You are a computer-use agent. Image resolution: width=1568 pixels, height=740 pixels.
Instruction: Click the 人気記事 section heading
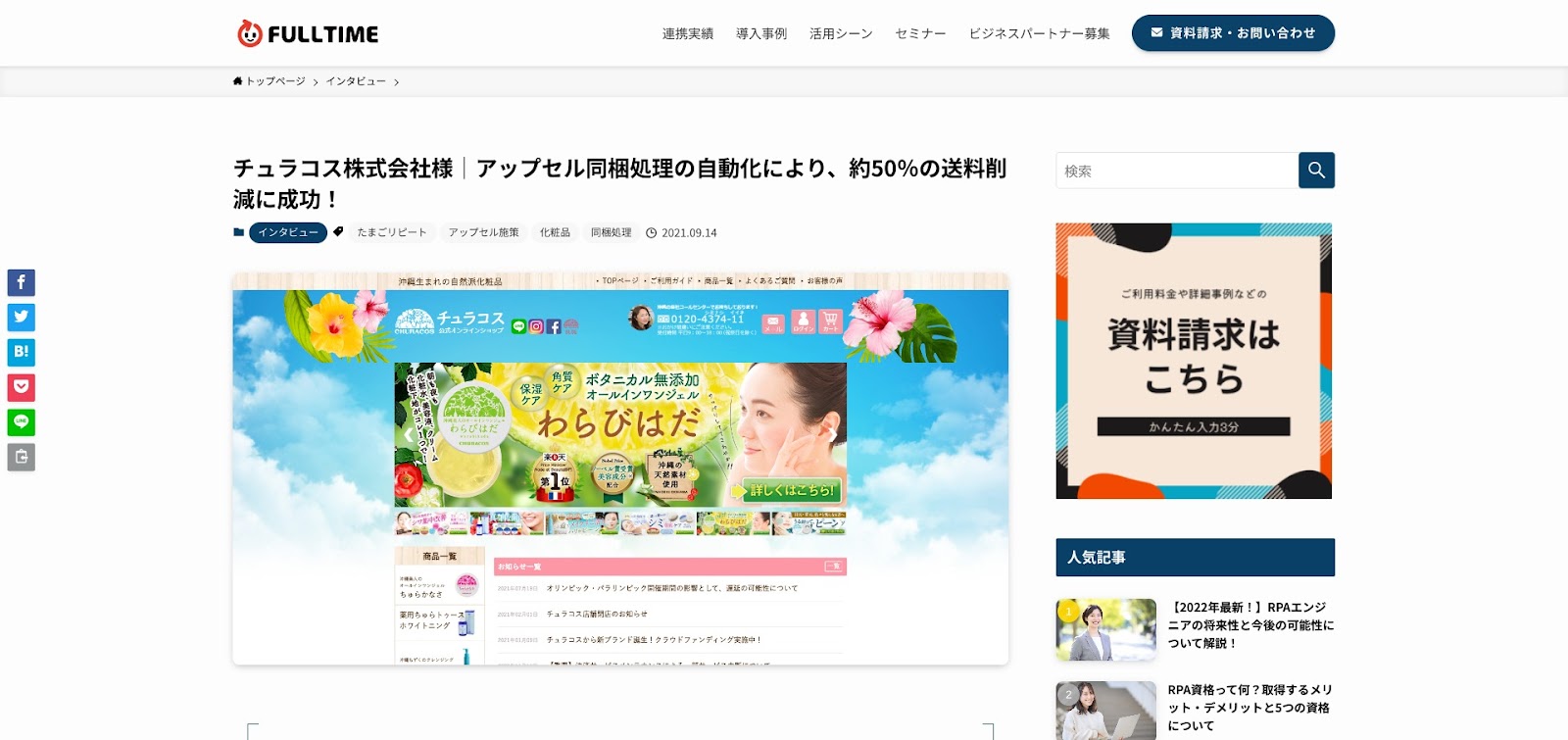click(1195, 557)
